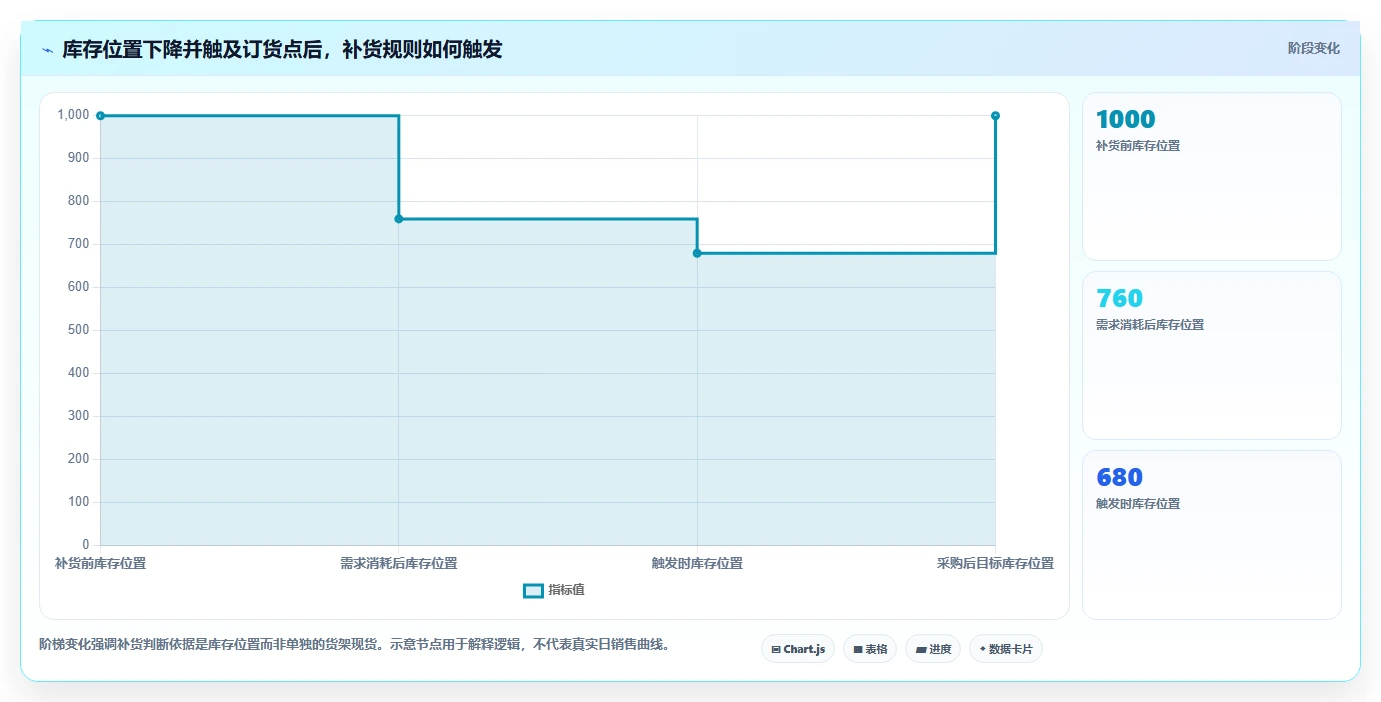1381x702 pixels.
Task: Click y-axis value 100
Action: pyautogui.click(x=78, y=502)
